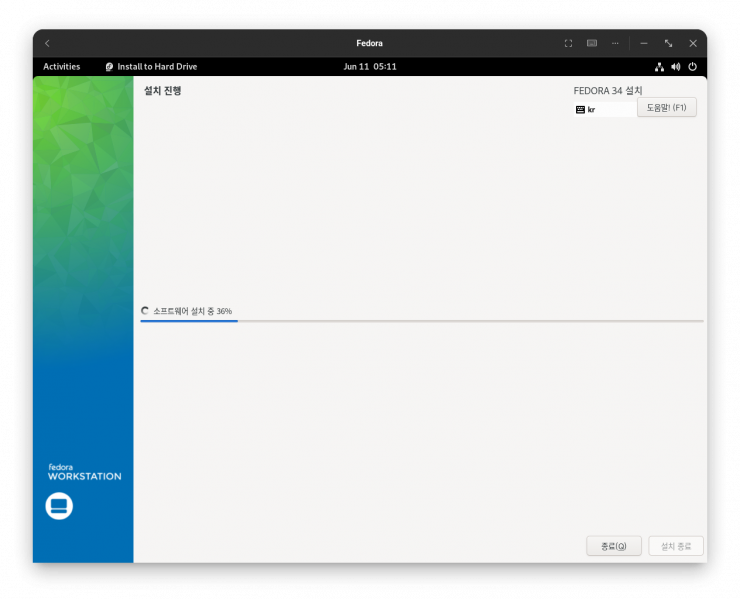Click the Fedora Workstation logo in sidebar
The height and width of the screenshot is (599, 740).
pyautogui.click(x=59, y=506)
